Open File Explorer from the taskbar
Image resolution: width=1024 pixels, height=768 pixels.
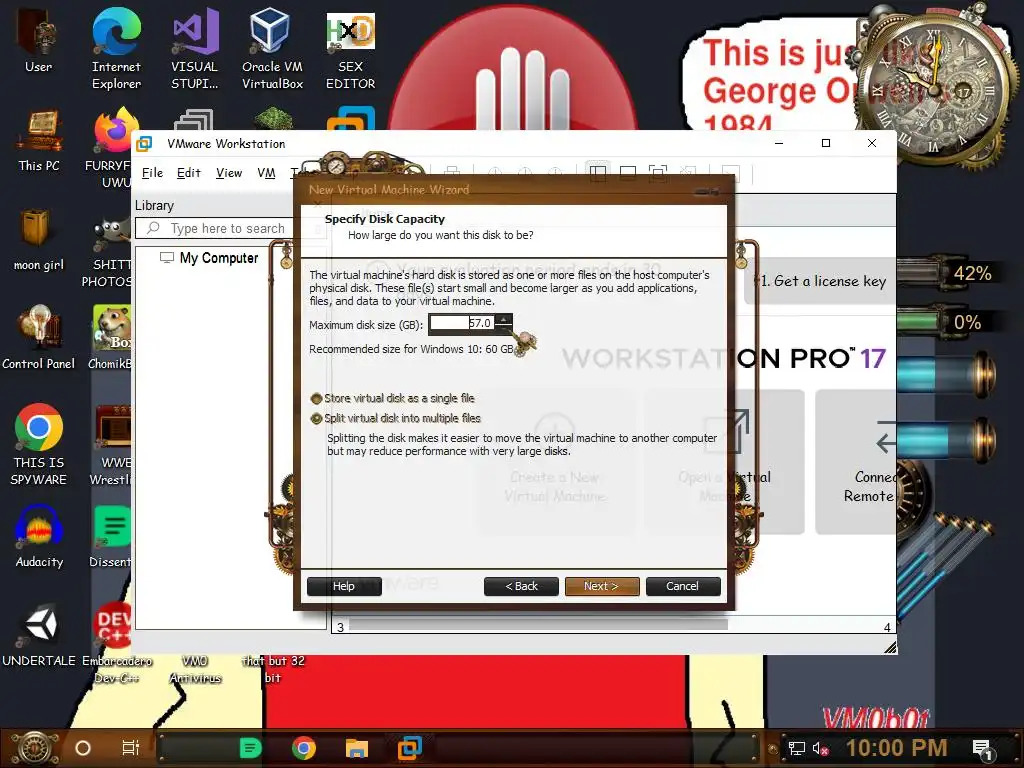357,748
